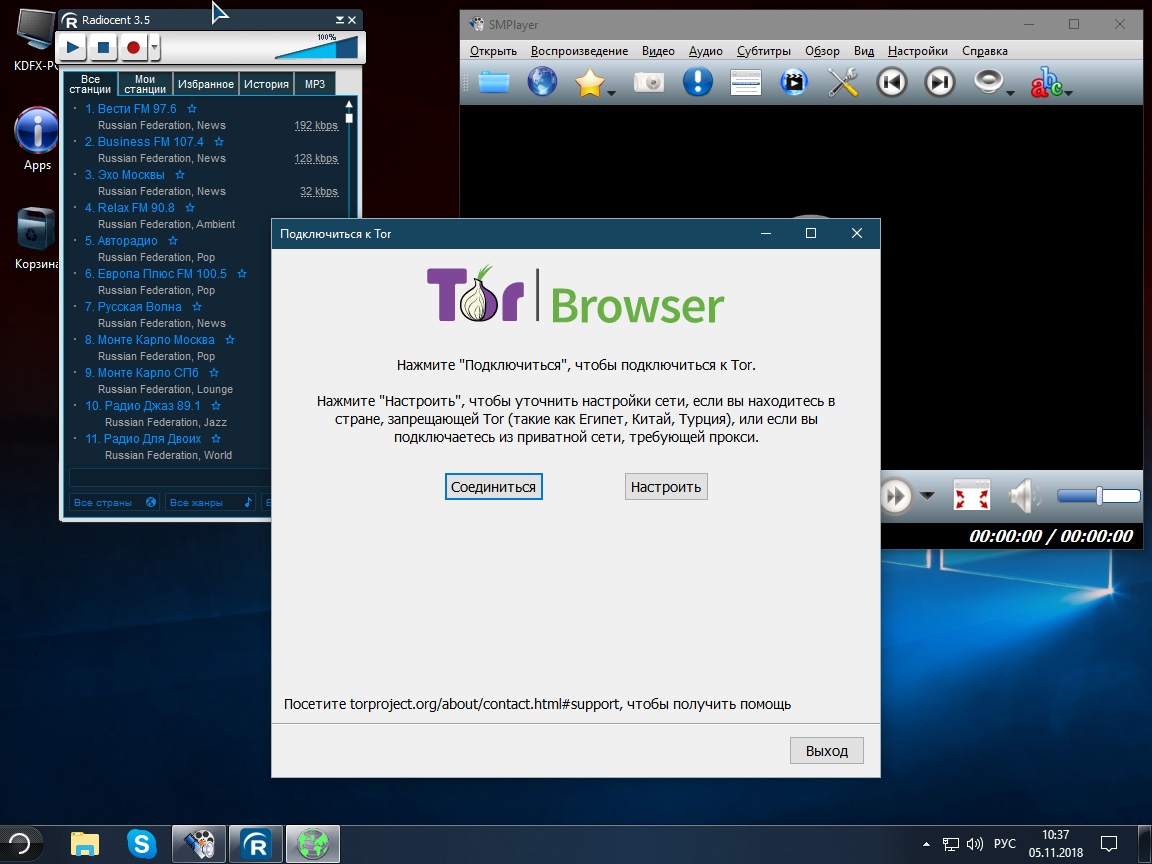Screen dimensions: 1152x864
Task: Show media info via blue exclamation icon
Action: point(697,82)
